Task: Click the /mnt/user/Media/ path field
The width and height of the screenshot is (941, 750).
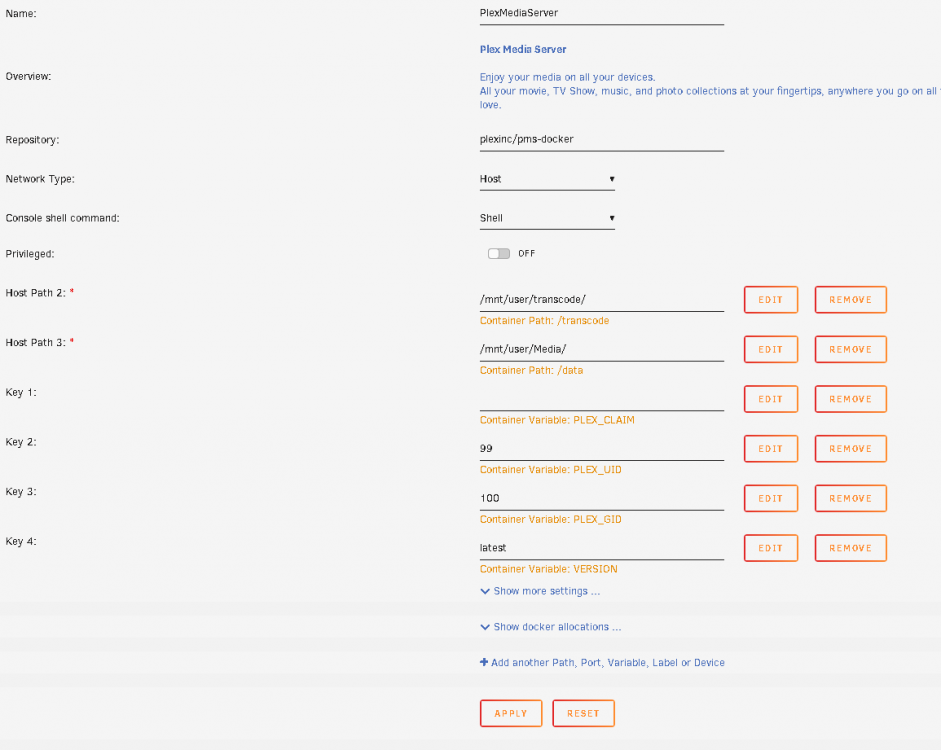Action: [602, 349]
